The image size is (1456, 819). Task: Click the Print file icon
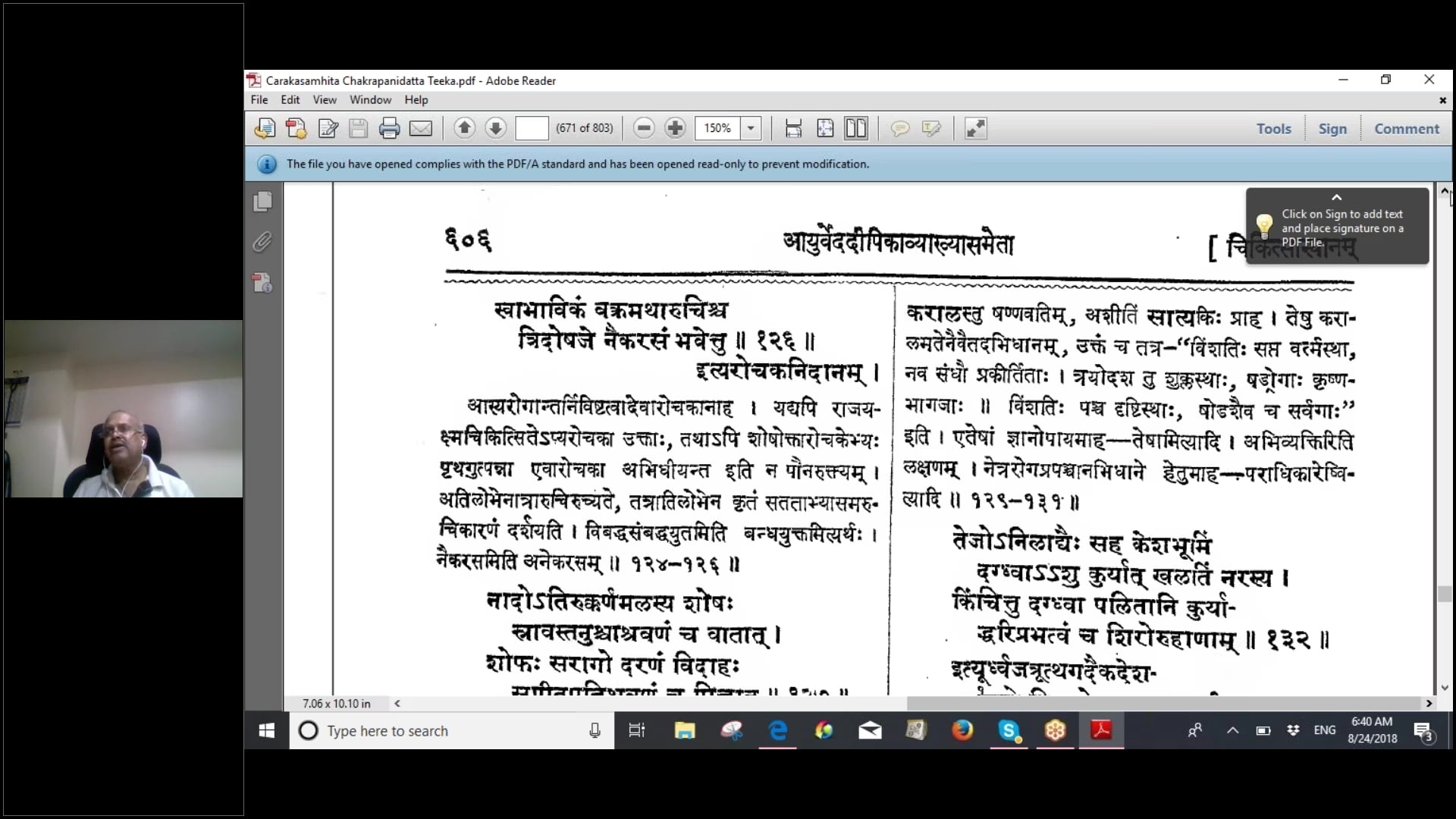(389, 128)
